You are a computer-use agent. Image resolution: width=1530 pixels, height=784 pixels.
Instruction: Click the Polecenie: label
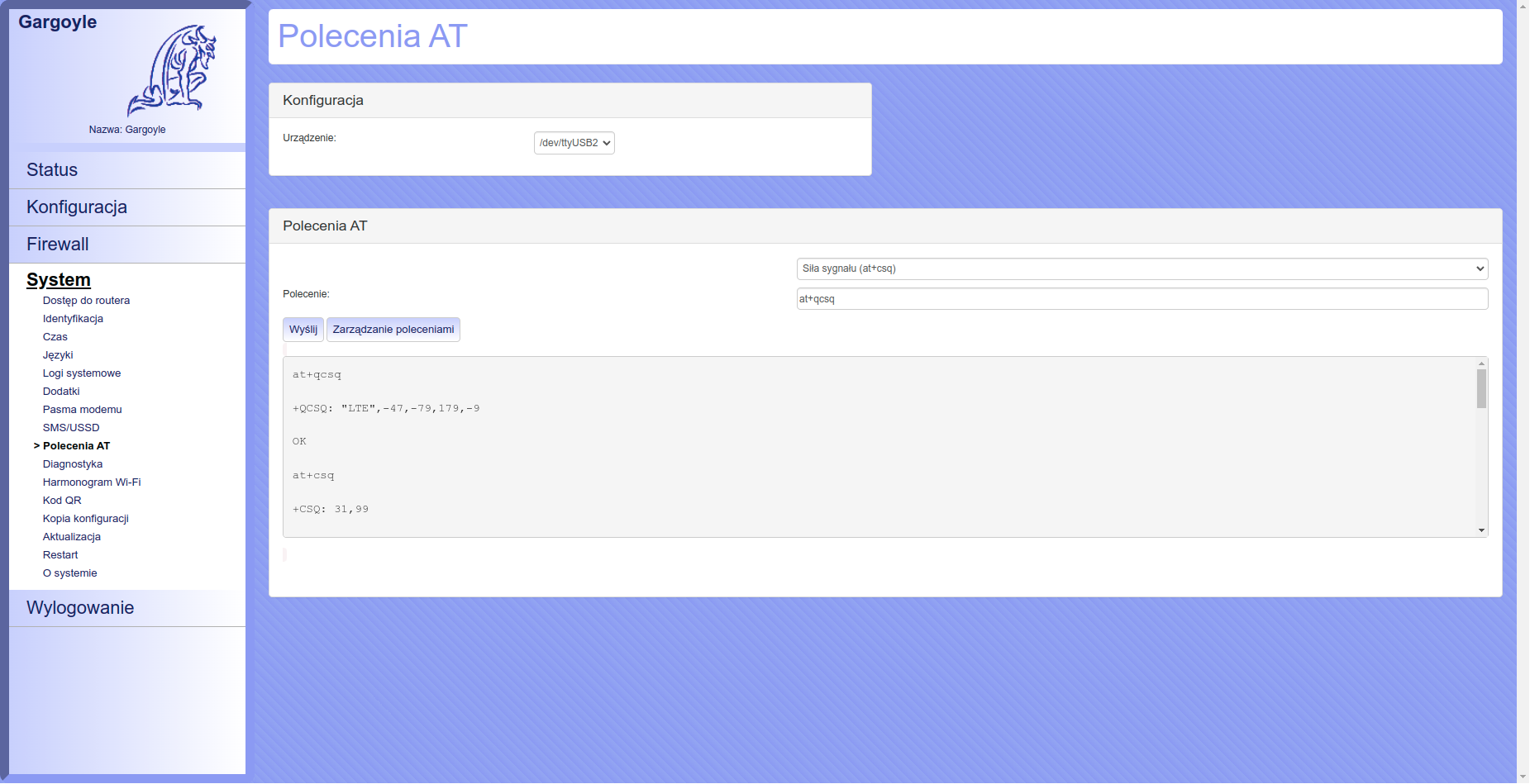click(306, 294)
